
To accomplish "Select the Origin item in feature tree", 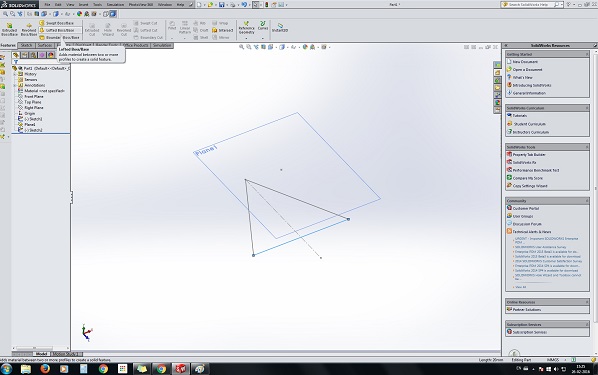I will click(x=29, y=113).
